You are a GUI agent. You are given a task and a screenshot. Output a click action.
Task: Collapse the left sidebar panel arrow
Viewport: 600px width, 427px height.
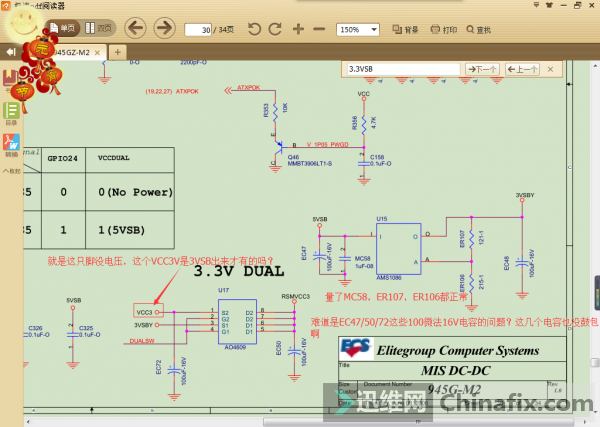tap(10, 52)
